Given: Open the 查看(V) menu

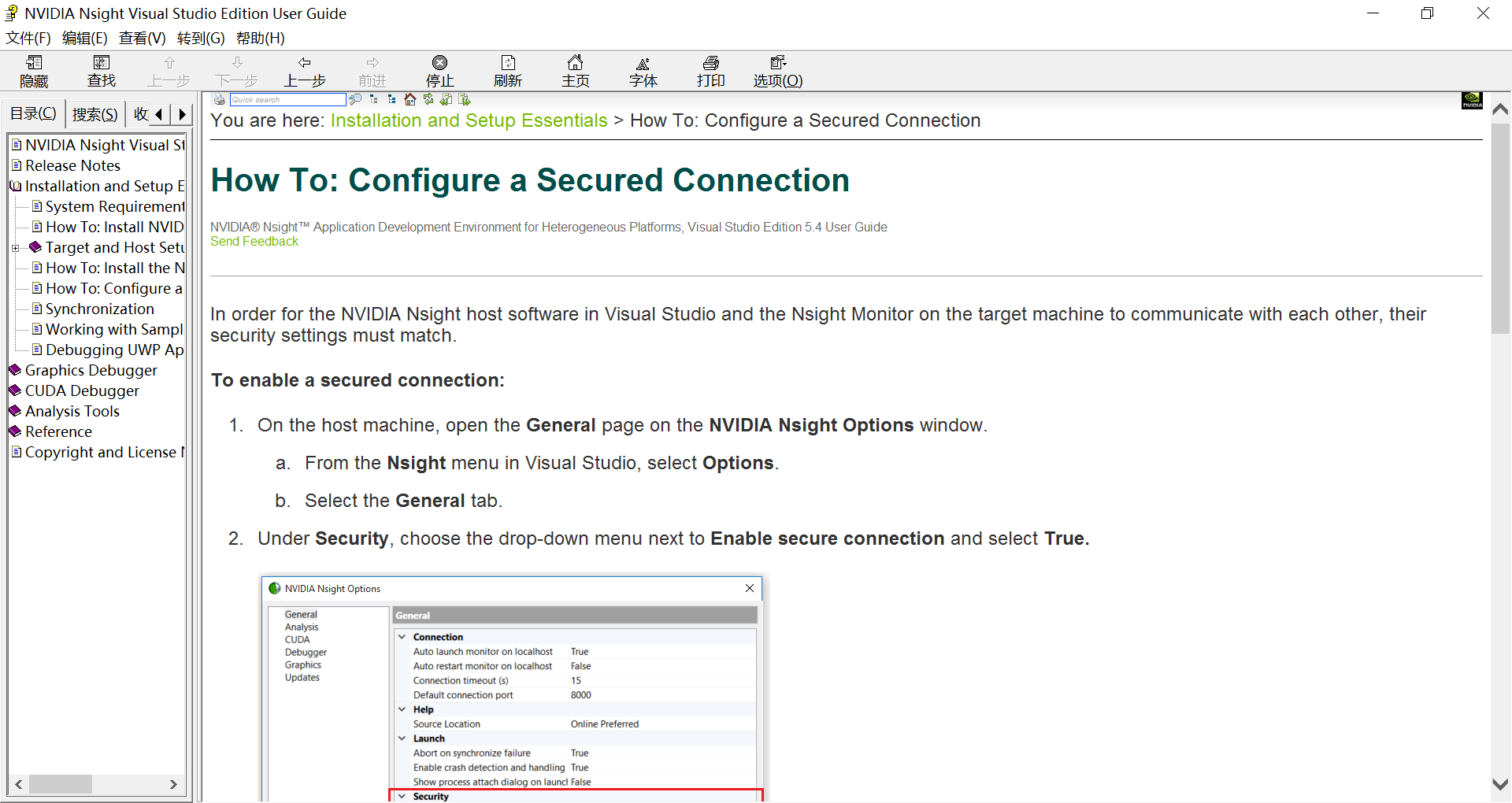Looking at the screenshot, I should (x=143, y=38).
